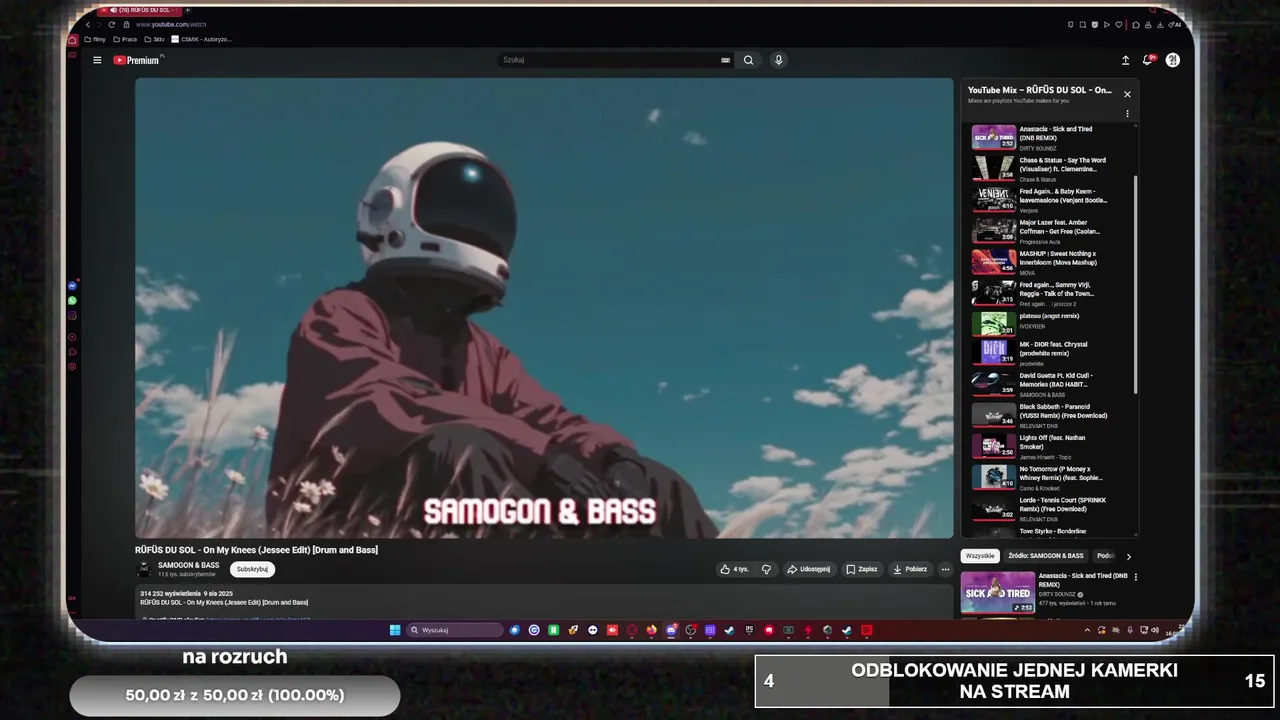Open the playlist panel three-dot menu
Screen dimensions: 1280x720
click(x=1127, y=114)
